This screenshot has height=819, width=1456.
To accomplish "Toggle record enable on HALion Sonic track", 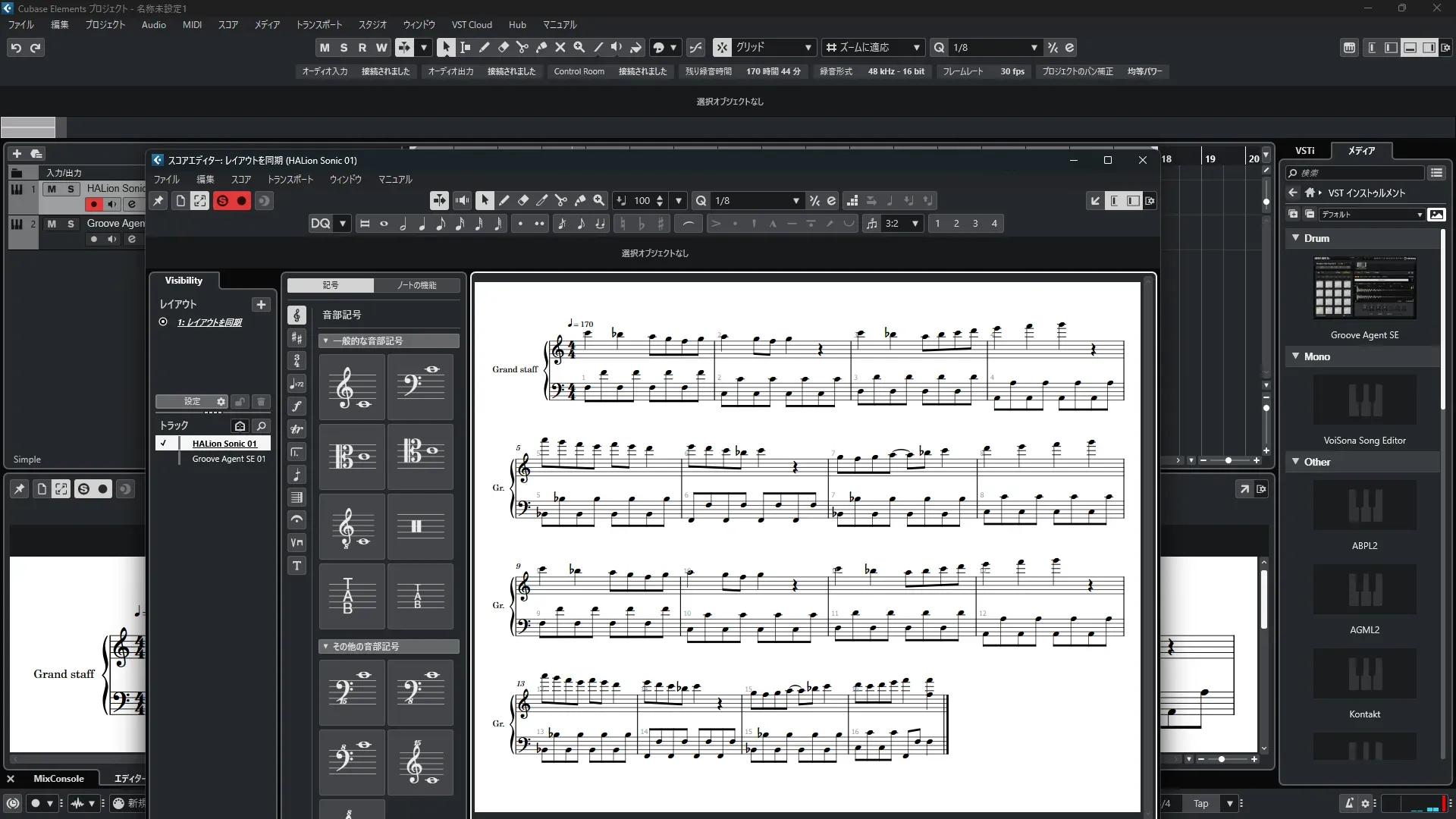I will coord(94,204).
